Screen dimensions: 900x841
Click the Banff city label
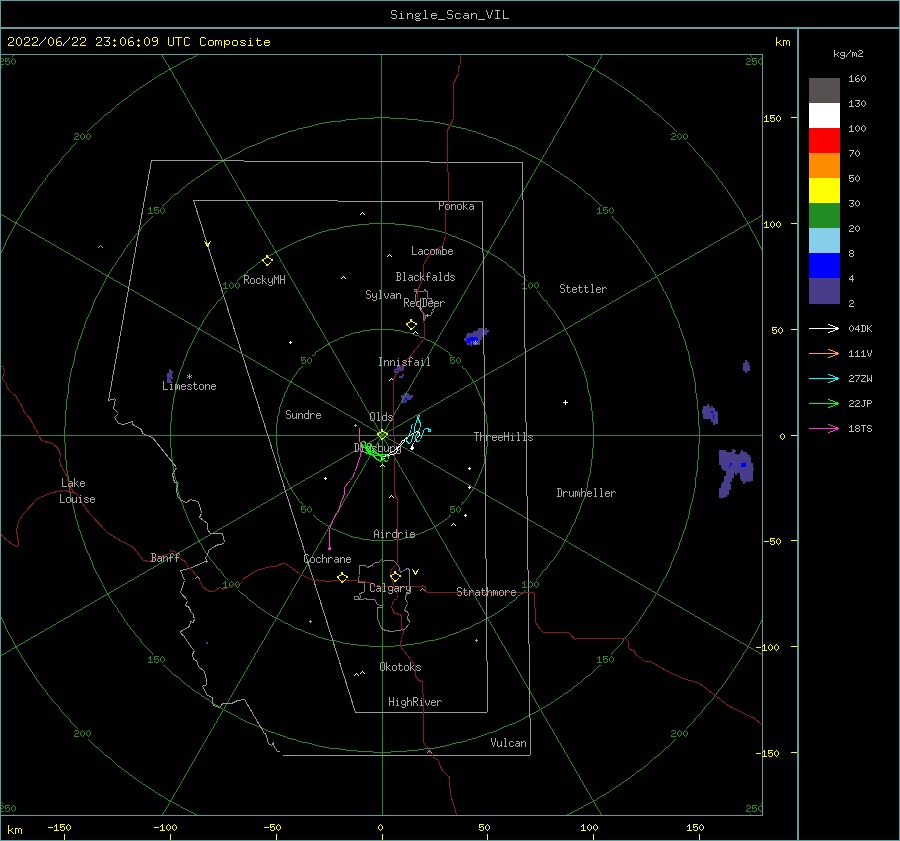(x=165, y=557)
